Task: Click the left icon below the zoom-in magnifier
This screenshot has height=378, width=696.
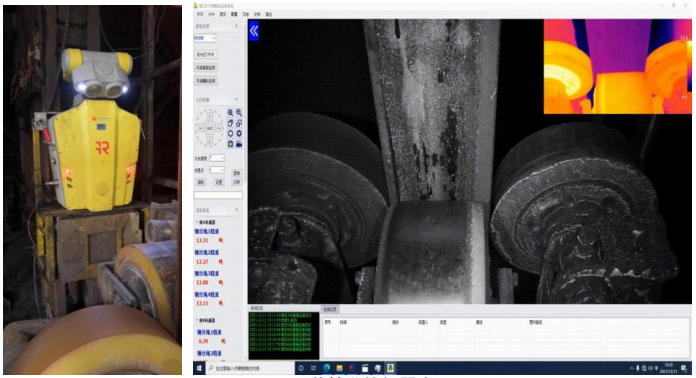Action: [x=230, y=123]
